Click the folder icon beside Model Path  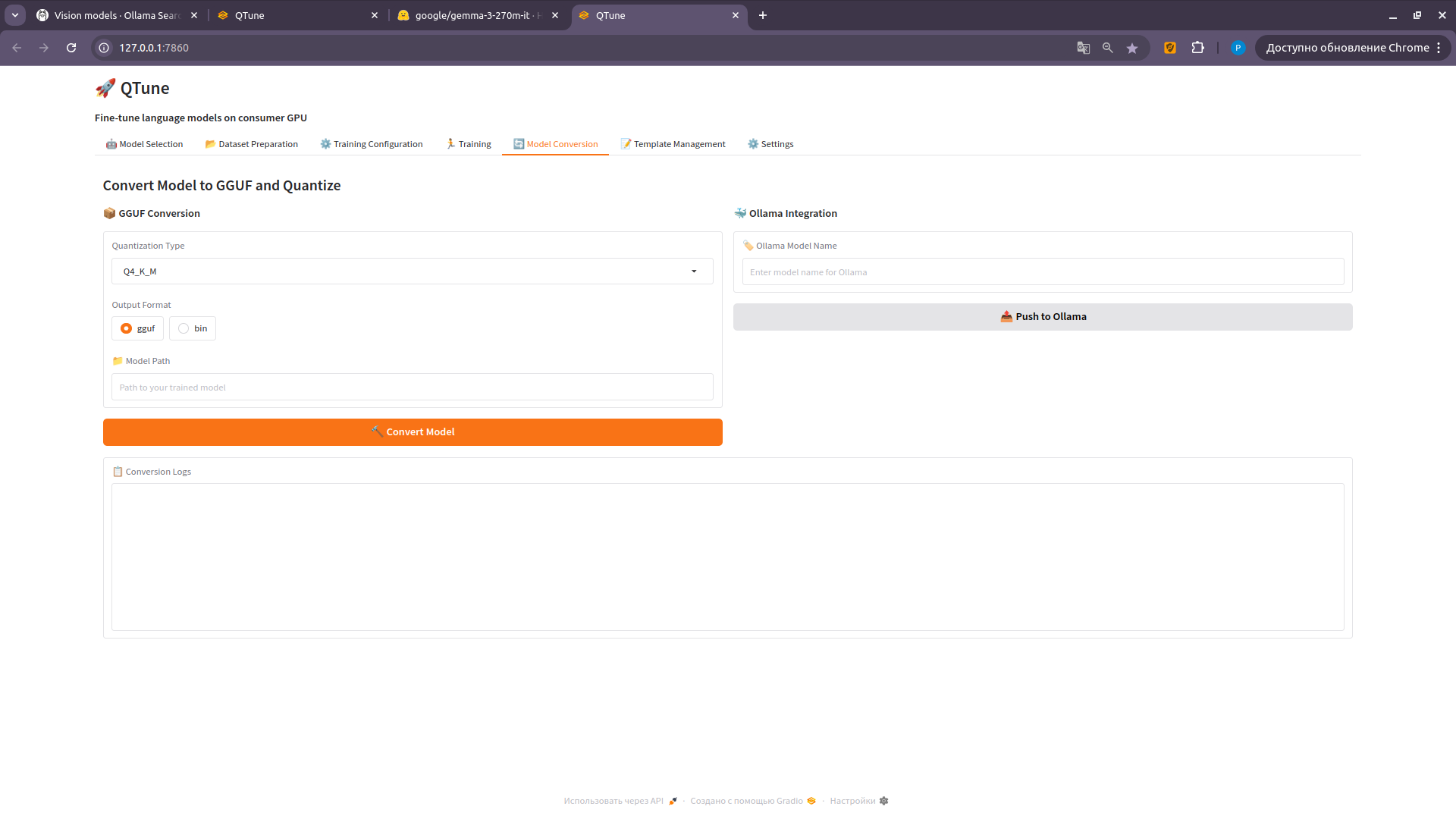[x=118, y=361]
